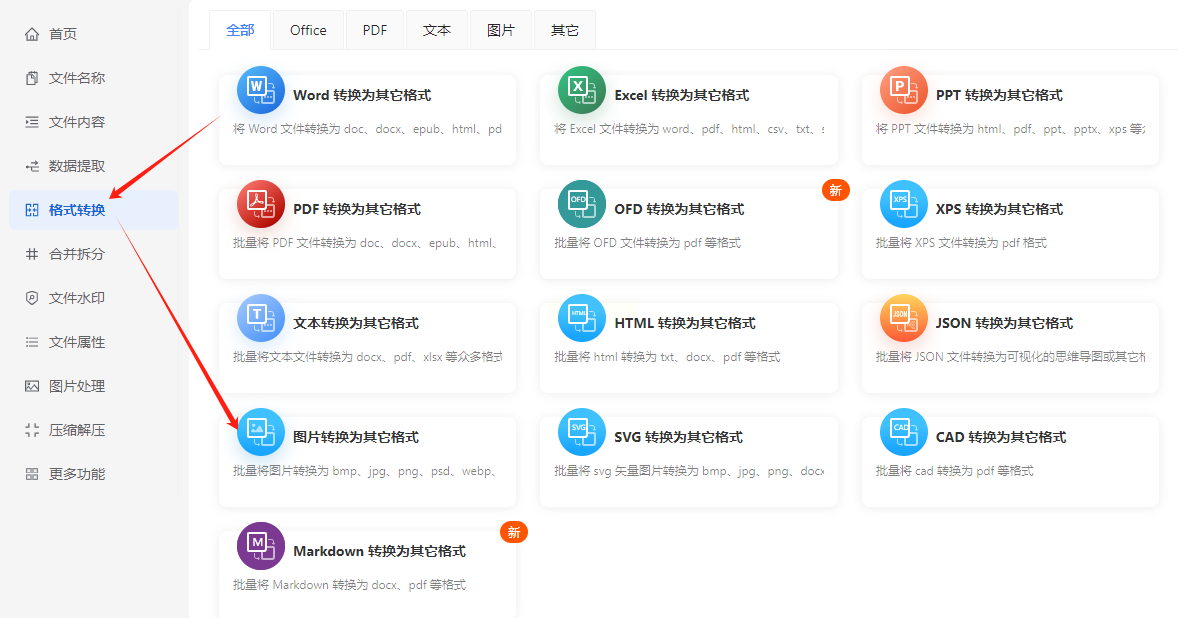Click the orange JSON conversion icon

(x=903, y=319)
